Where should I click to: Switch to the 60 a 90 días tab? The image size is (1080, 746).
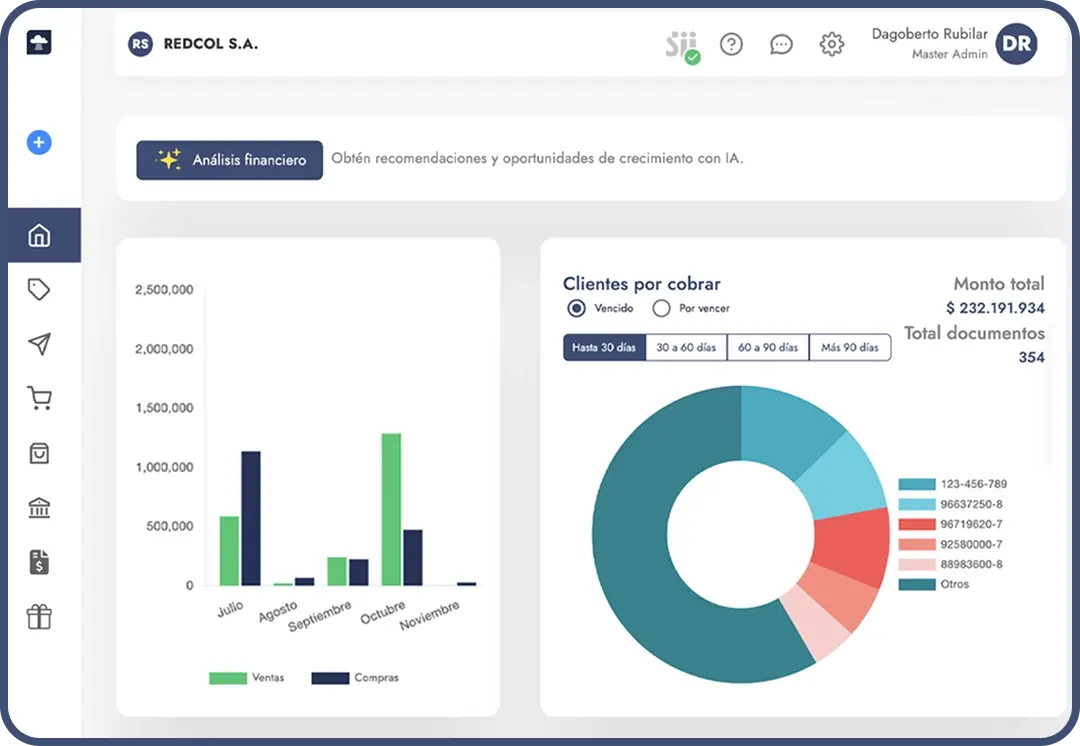coord(769,347)
